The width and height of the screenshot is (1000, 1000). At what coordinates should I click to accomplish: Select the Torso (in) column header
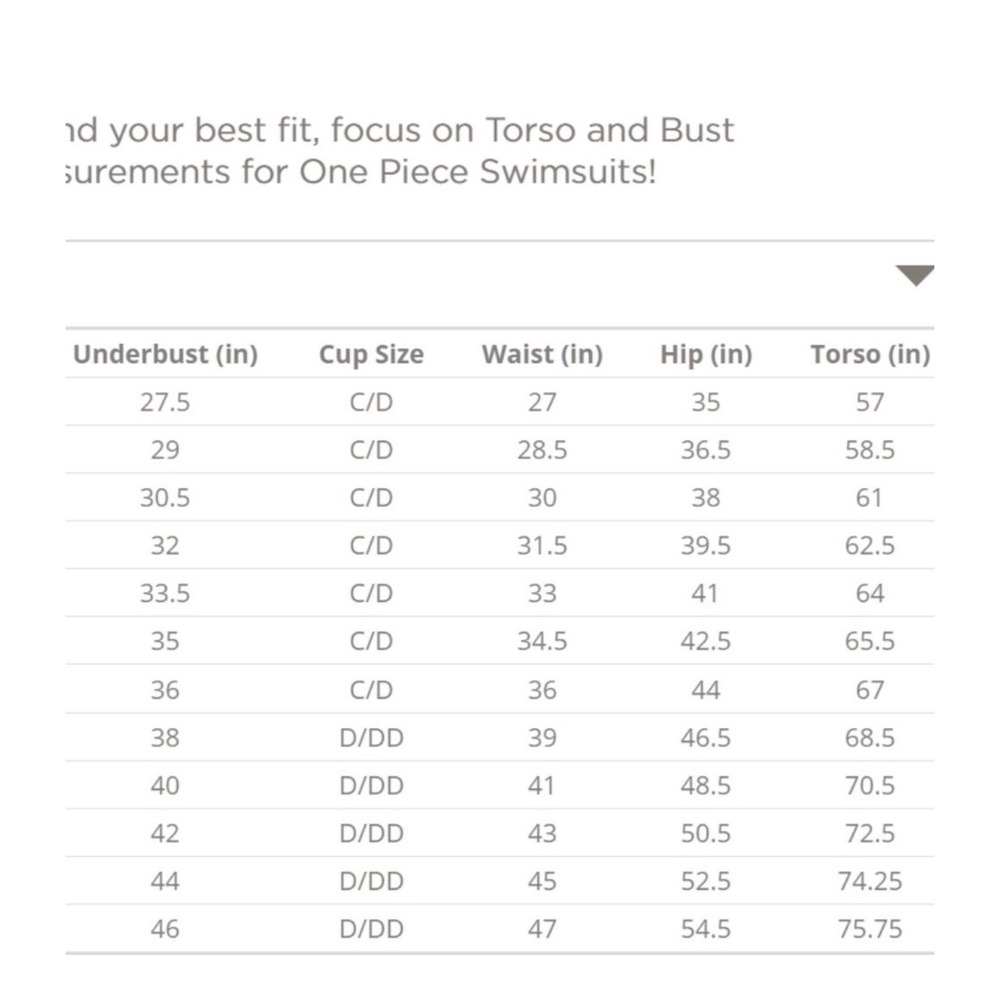pyautogui.click(x=870, y=355)
